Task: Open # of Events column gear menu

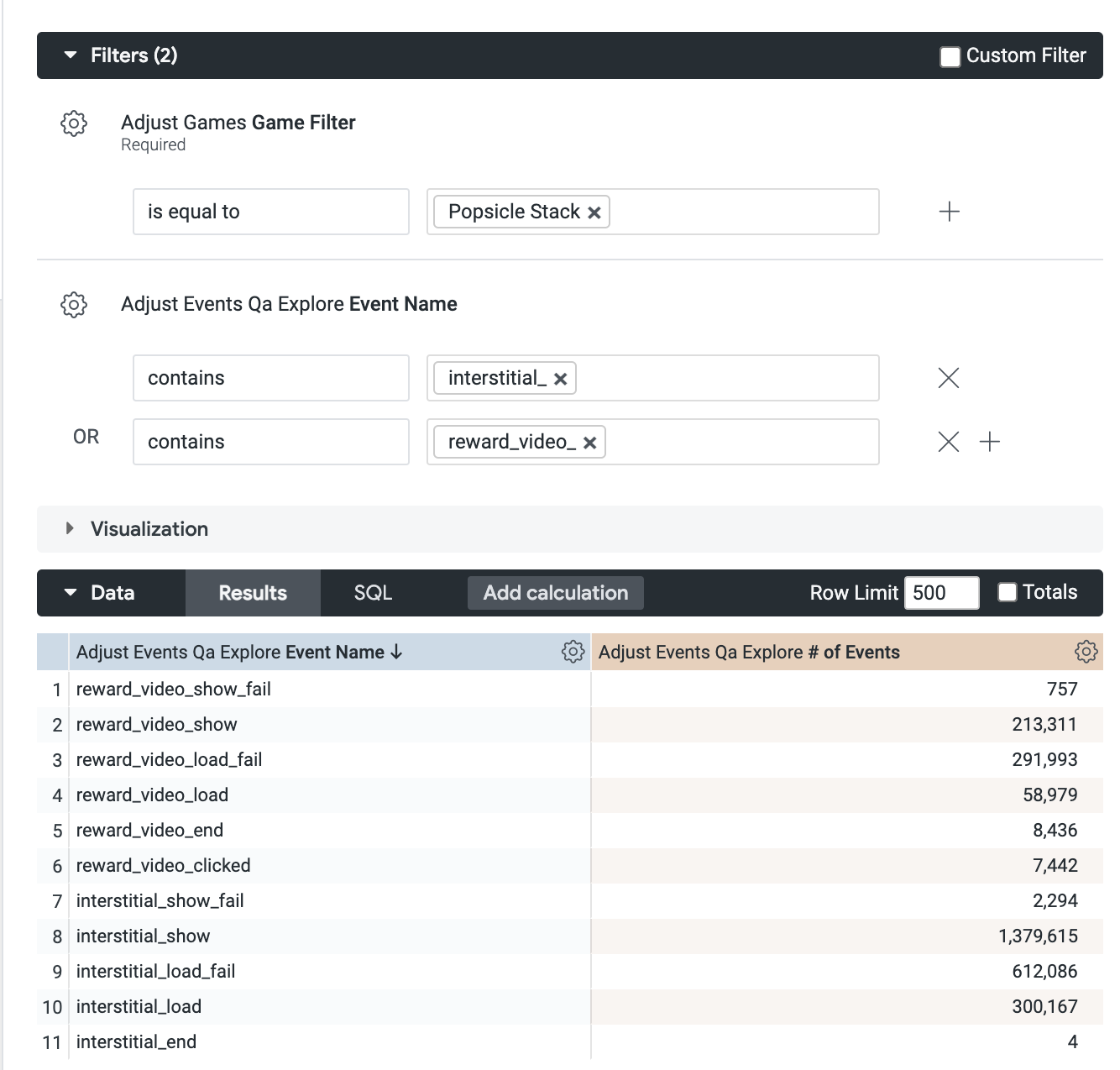Action: point(1086,652)
